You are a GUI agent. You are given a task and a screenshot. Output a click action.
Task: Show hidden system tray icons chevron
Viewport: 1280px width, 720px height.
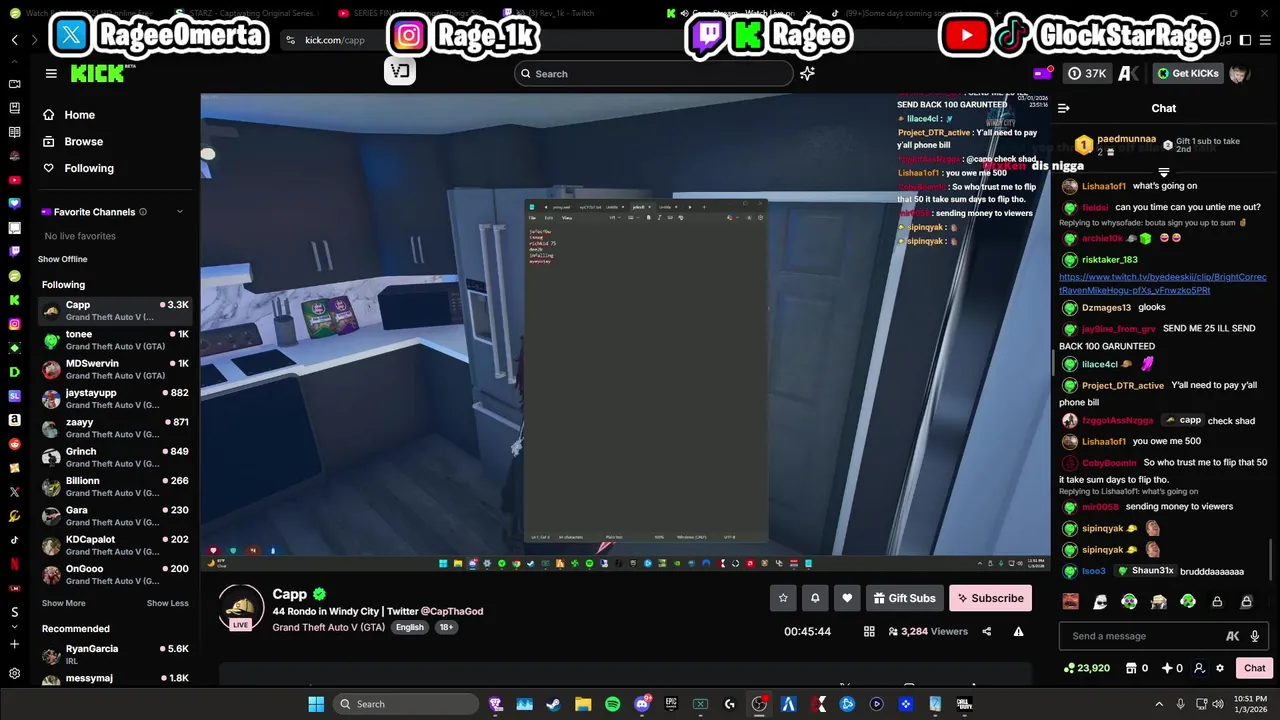pos(1160,704)
